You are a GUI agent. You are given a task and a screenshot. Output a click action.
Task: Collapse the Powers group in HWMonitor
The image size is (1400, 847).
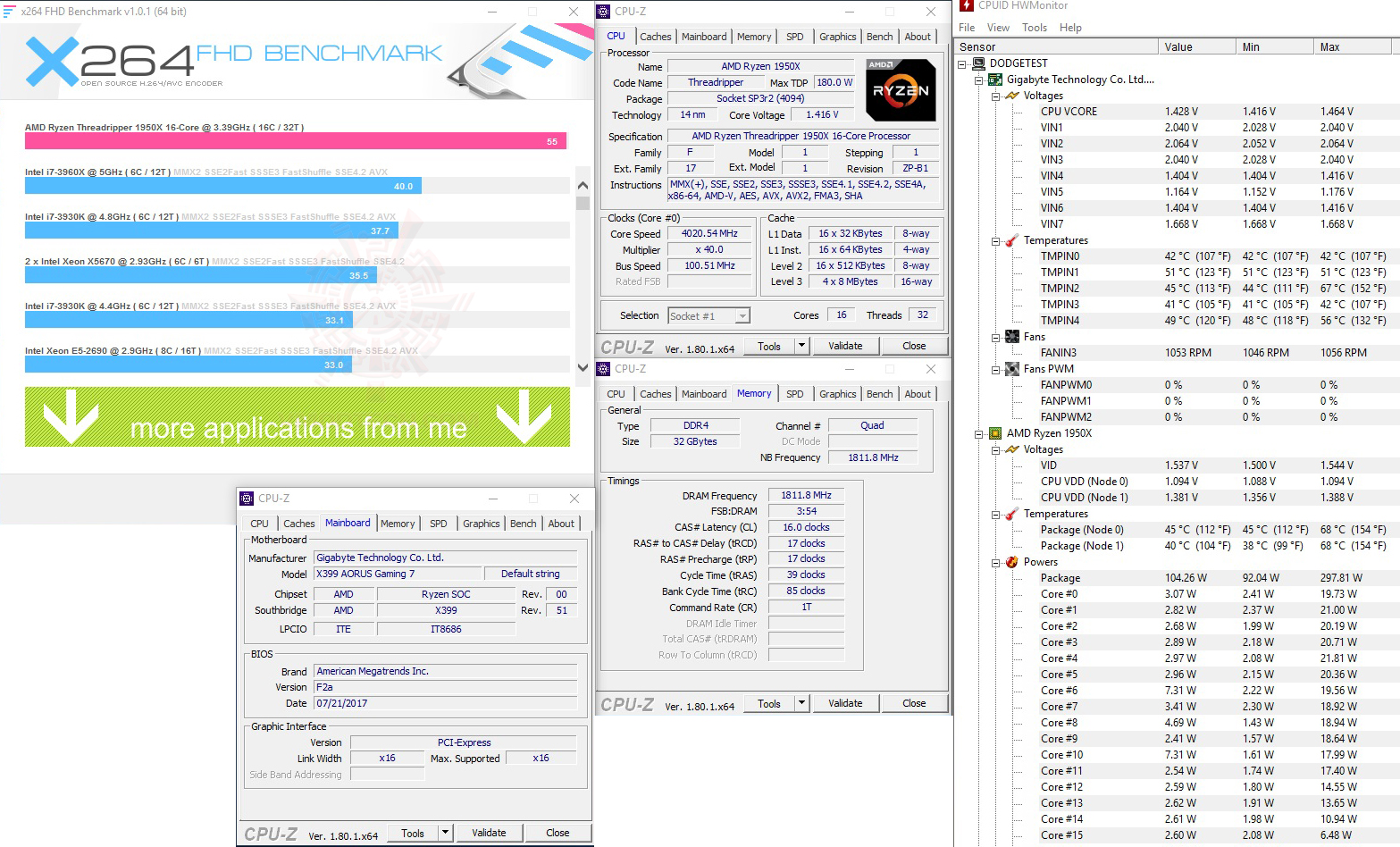click(996, 562)
